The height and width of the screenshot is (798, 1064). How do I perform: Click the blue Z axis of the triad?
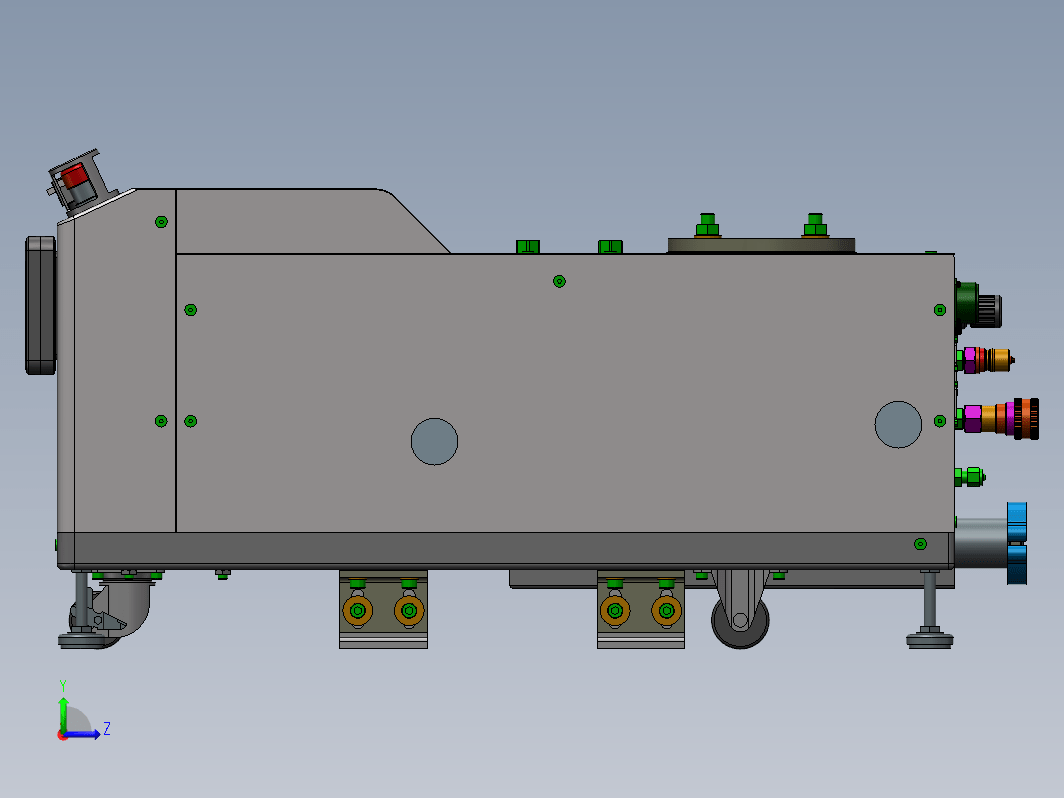pyautogui.click(x=83, y=734)
